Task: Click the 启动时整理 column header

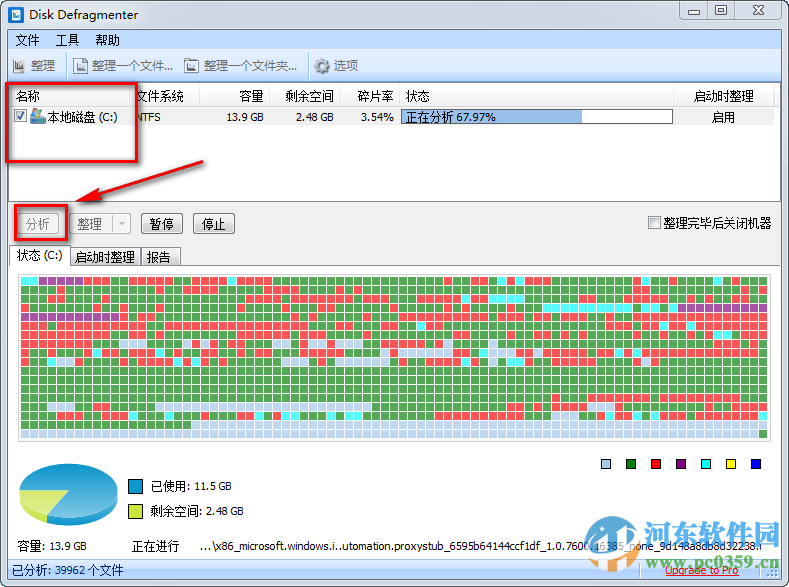Action: point(723,96)
